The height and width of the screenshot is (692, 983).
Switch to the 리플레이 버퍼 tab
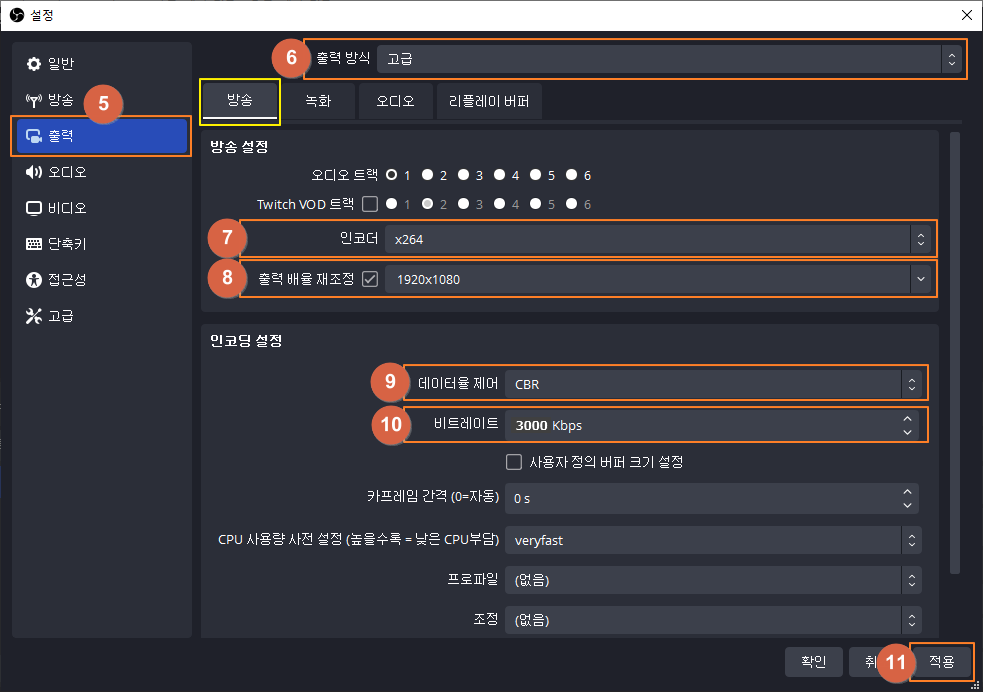coord(489,101)
